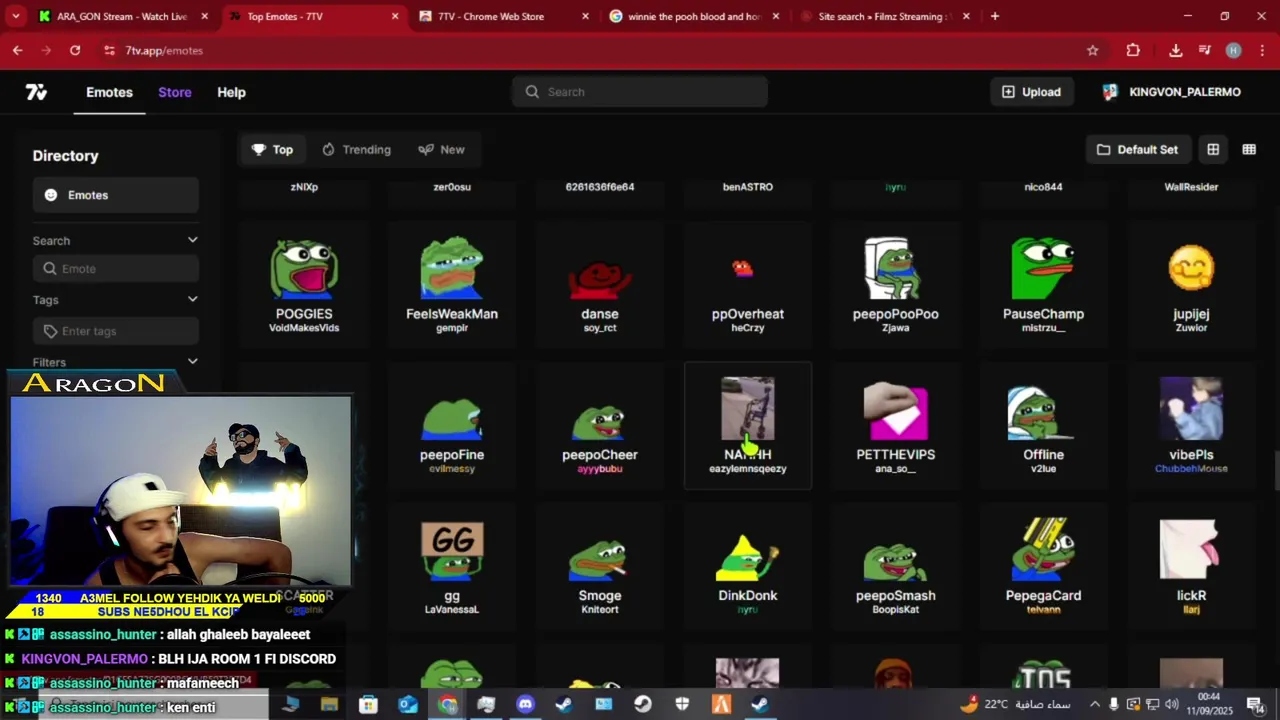Viewport: 1280px width, 720px height.
Task: Open the peepoPooPoo emote
Action: tap(895, 286)
